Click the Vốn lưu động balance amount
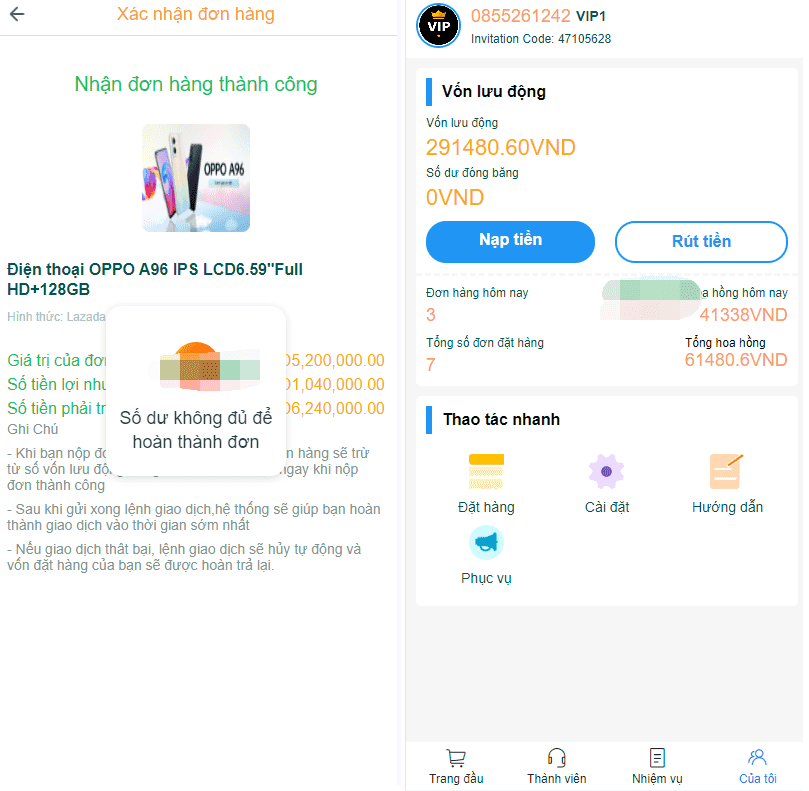 coord(500,148)
